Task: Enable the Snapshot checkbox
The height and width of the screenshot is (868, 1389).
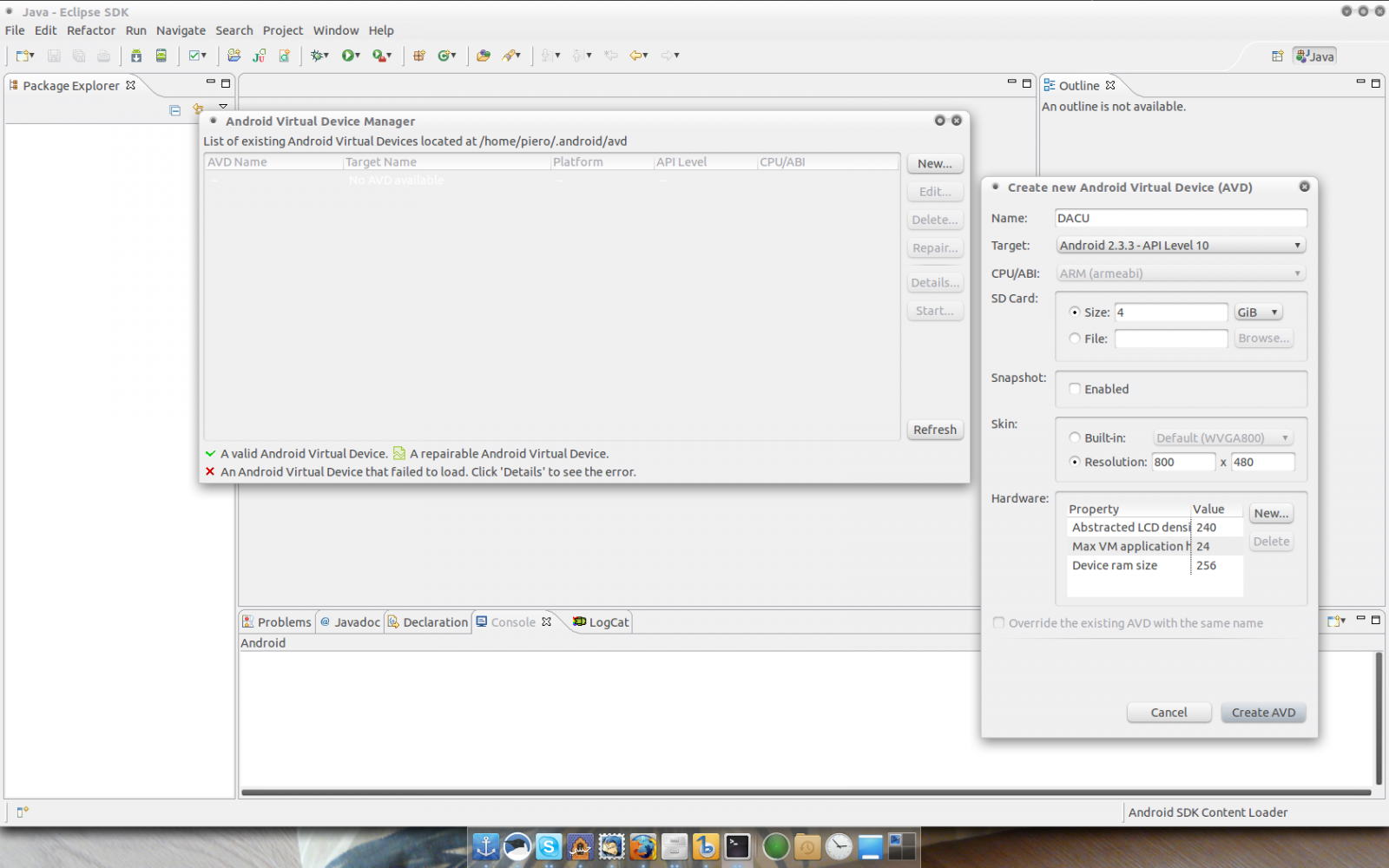Action: [1075, 389]
